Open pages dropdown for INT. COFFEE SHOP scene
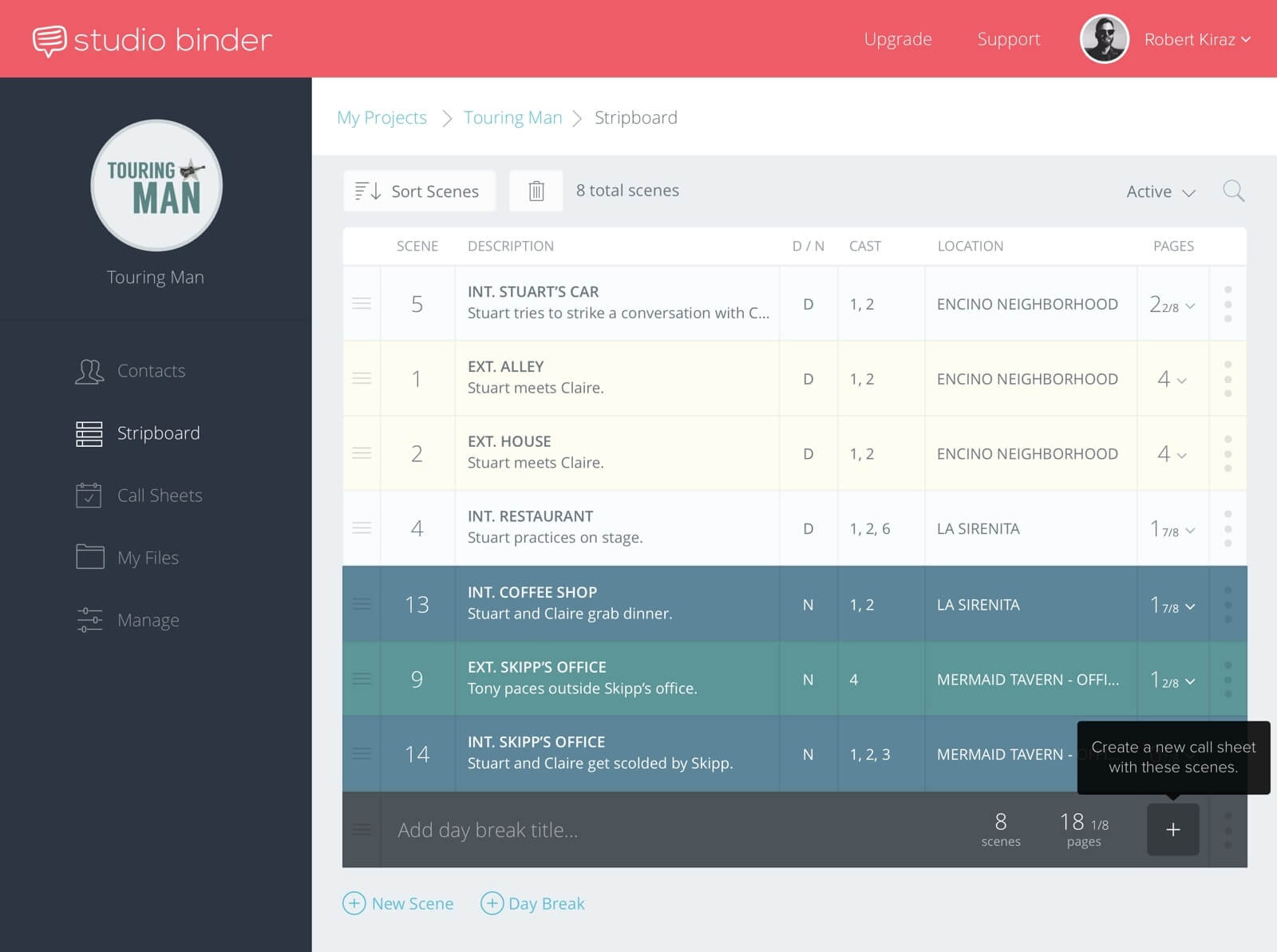 tap(1172, 605)
